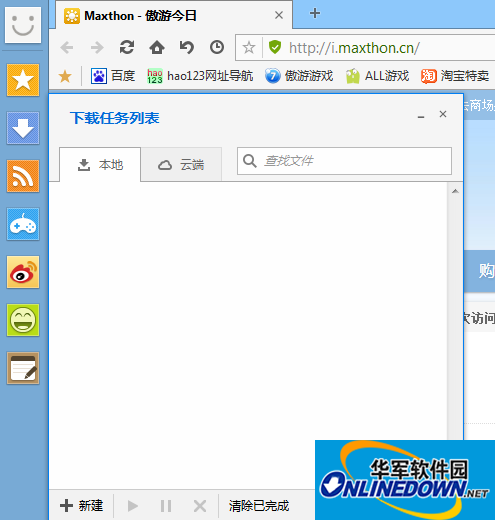Open the RSS feed reader sidebar icon
This screenshot has height=520, width=495.
pyautogui.click(x=23, y=176)
